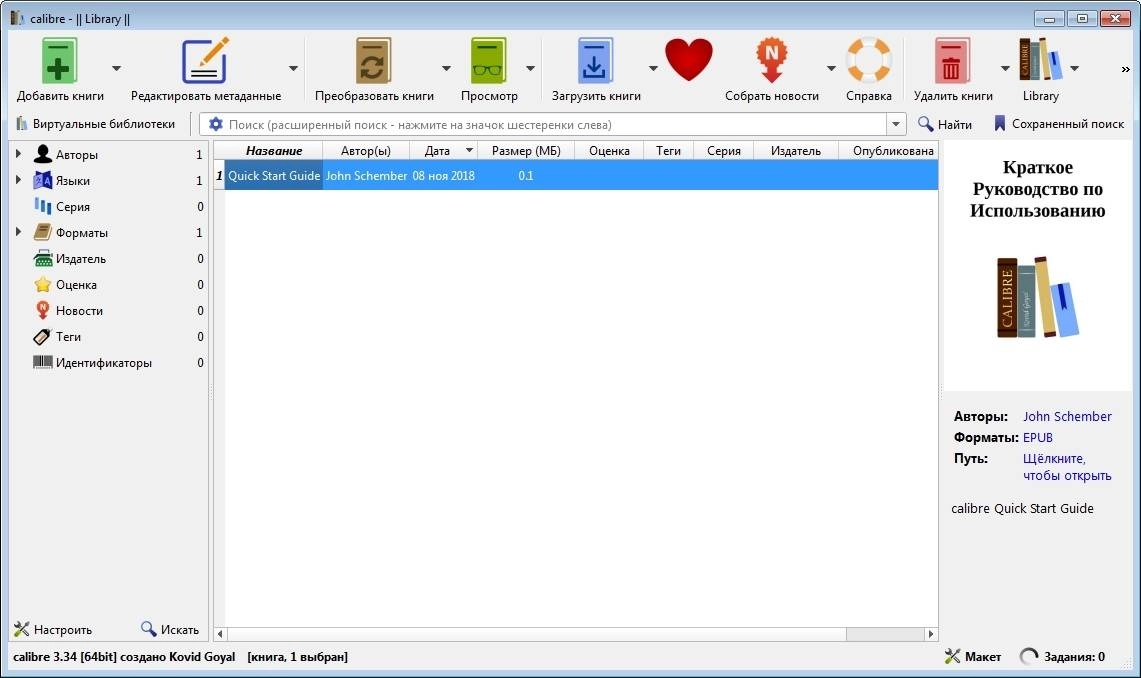Open the Edit metadata dropdown arrow
The height and width of the screenshot is (678, 1141).
pyautogui.click(x=293, y=68)
